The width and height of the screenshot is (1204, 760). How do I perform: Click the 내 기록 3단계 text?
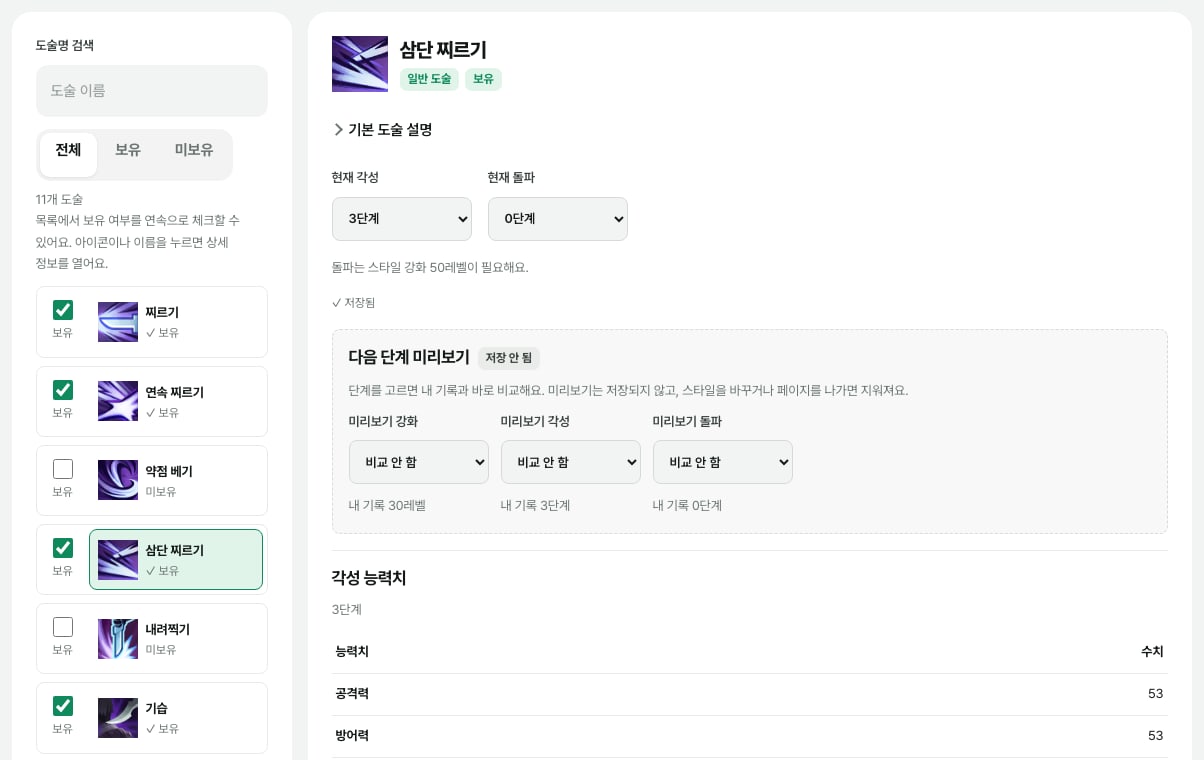[x=535, y=506]
